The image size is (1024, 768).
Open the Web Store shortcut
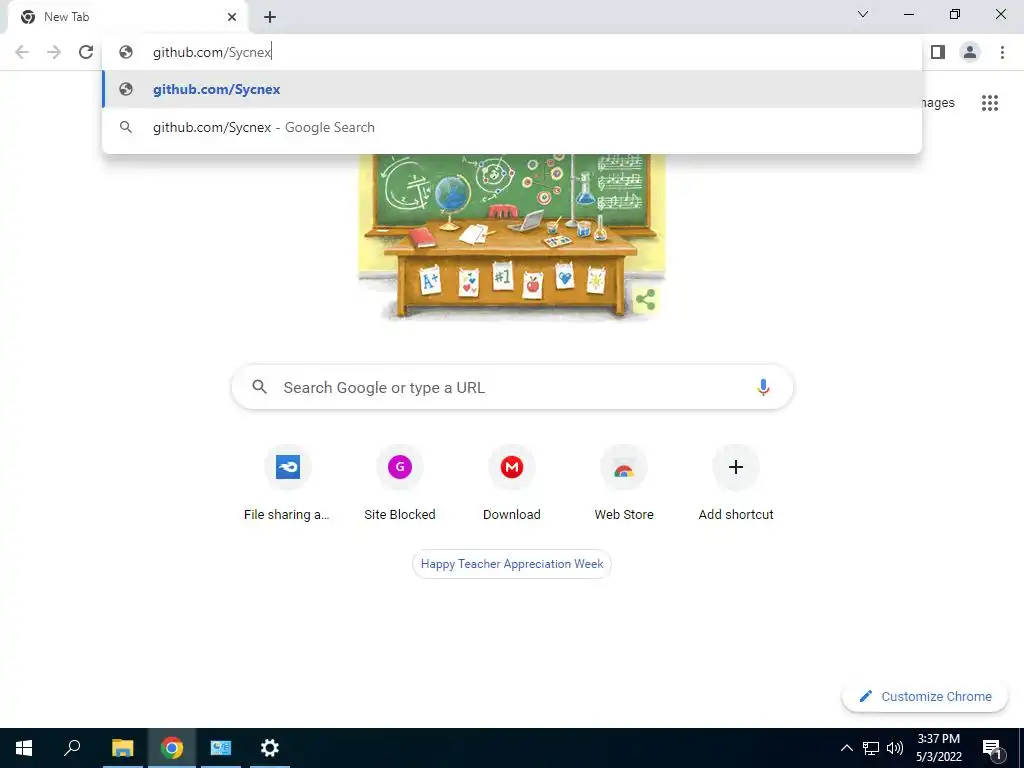[x=624, y=484]
